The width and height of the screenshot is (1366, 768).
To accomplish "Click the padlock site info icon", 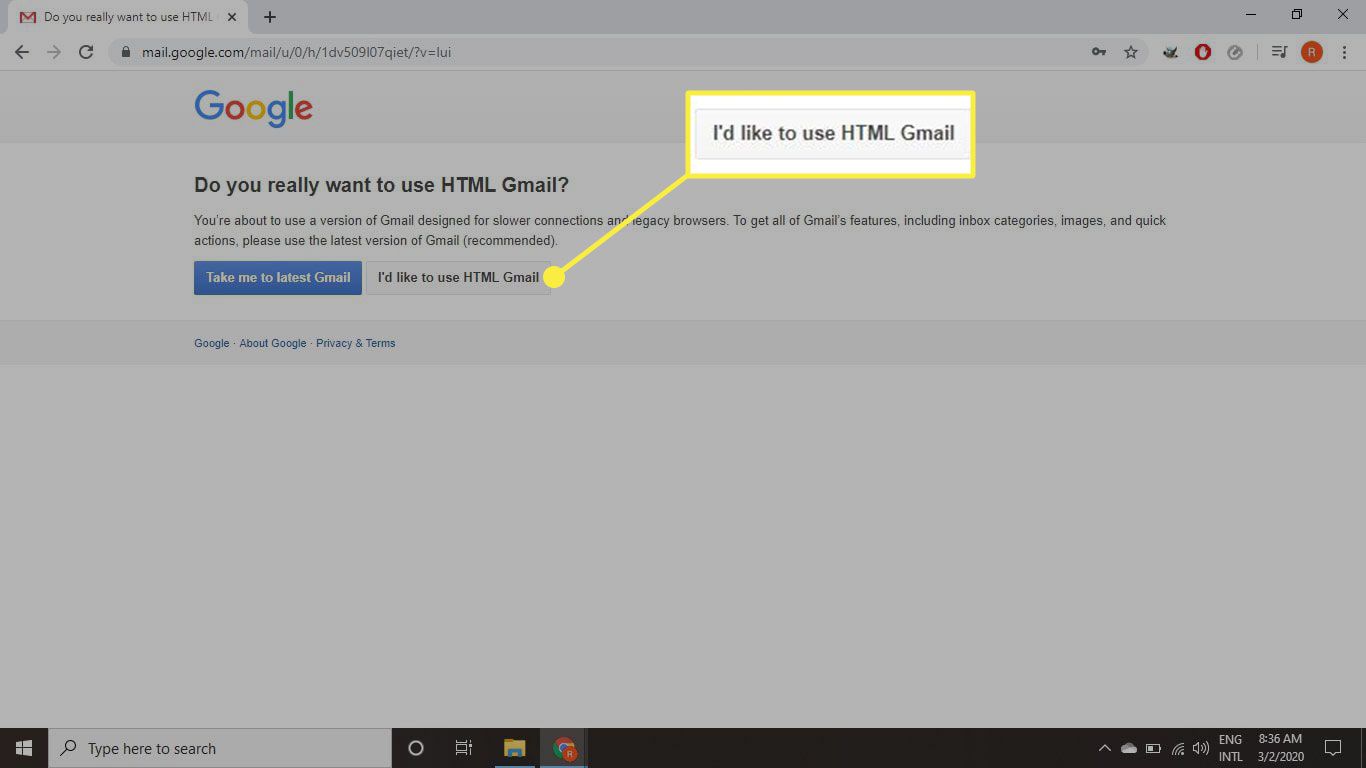I will click(x=126, y=52).
